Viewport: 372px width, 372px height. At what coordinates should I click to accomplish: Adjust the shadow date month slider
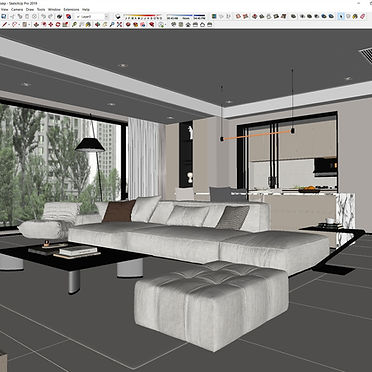143,15
